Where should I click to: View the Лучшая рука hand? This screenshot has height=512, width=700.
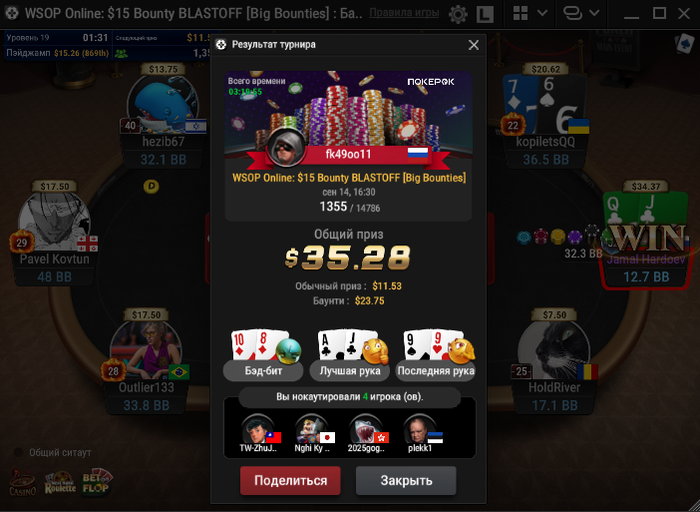point(350,355)
